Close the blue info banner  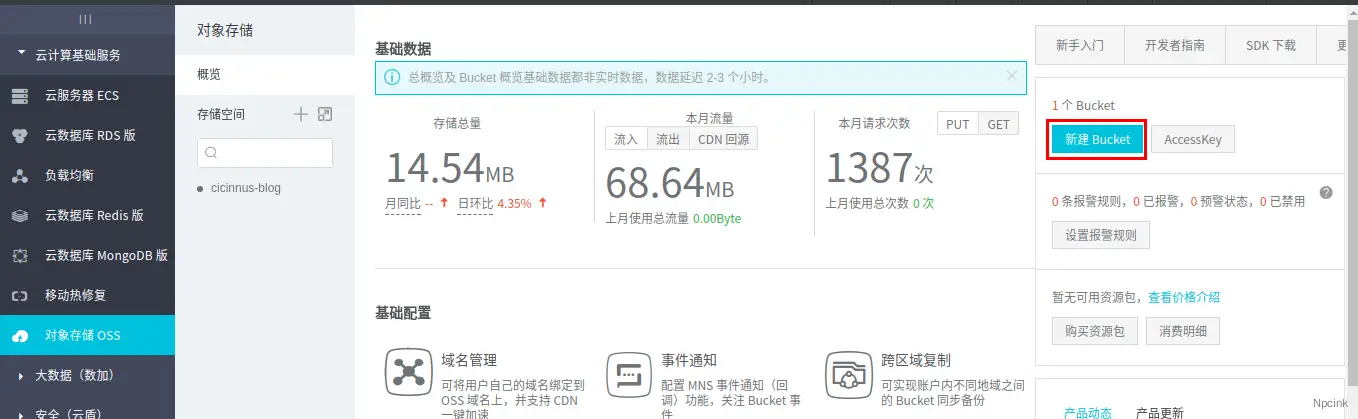pos(1011,76)
